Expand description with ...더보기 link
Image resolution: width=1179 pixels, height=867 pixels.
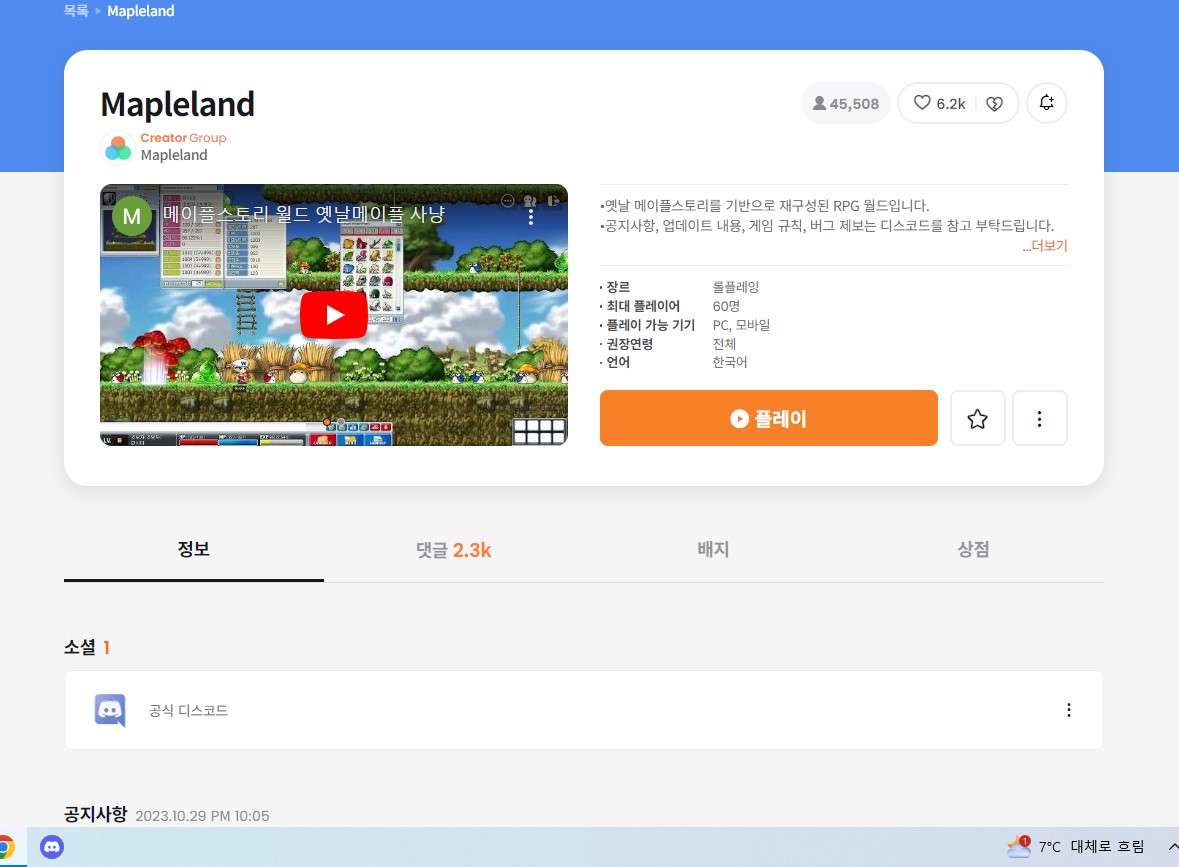1044,246
